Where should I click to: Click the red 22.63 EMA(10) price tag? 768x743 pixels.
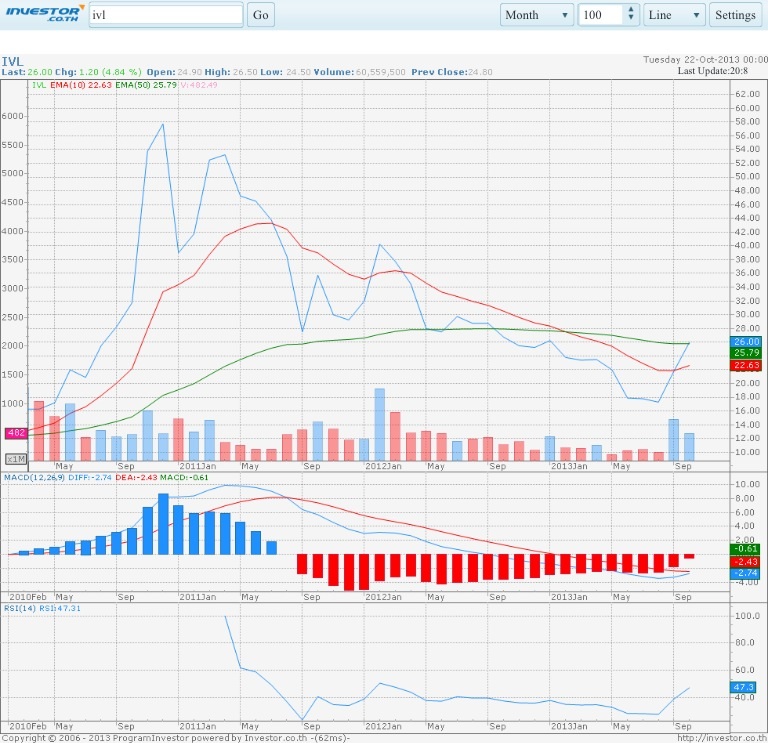click(x=747, y=365)
